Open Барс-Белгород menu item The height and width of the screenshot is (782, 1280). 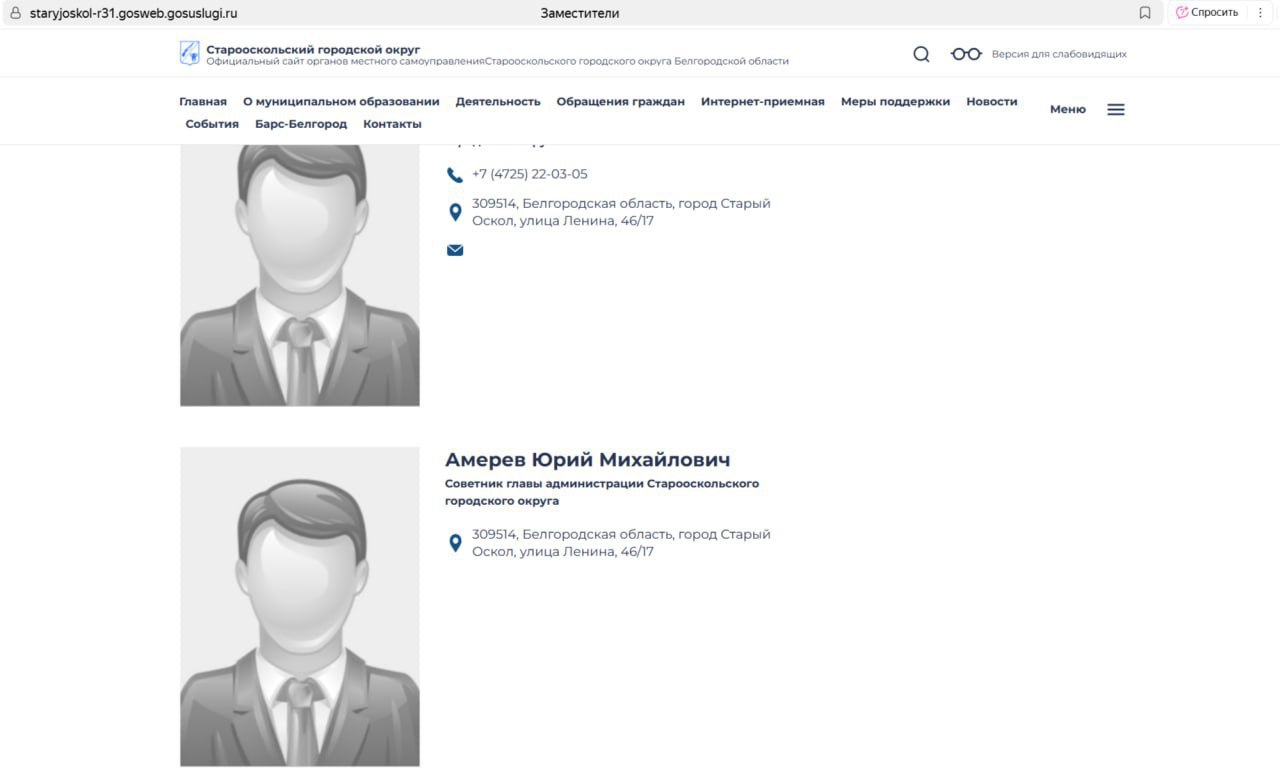(x=301, y=124)
